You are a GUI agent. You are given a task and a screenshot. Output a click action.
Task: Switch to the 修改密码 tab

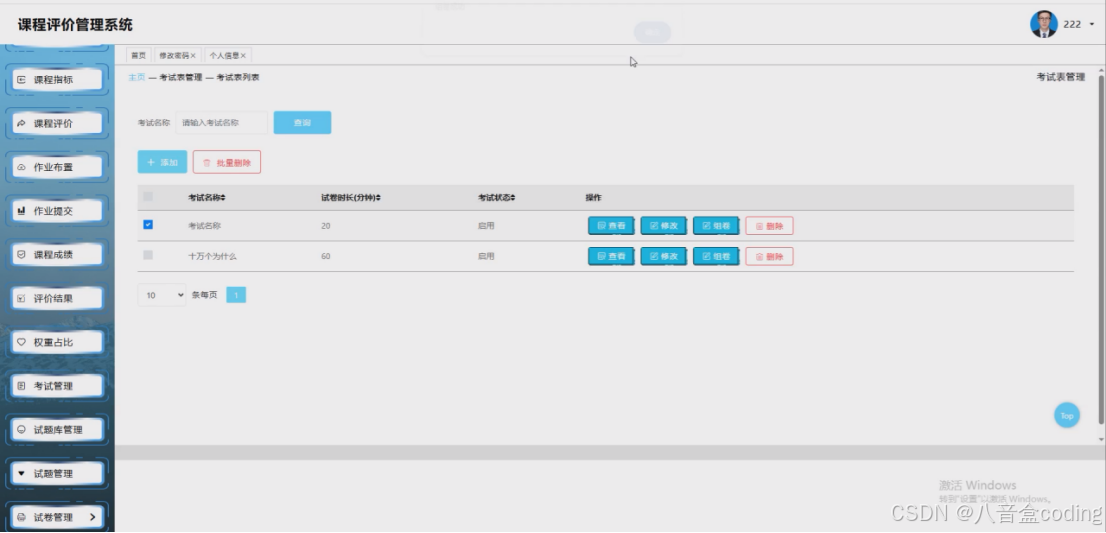click(174, 55)
